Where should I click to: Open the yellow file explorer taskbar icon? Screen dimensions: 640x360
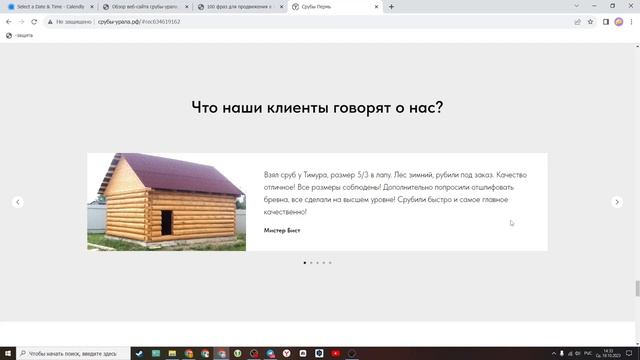pyautogui.click(x=172, y=353)
